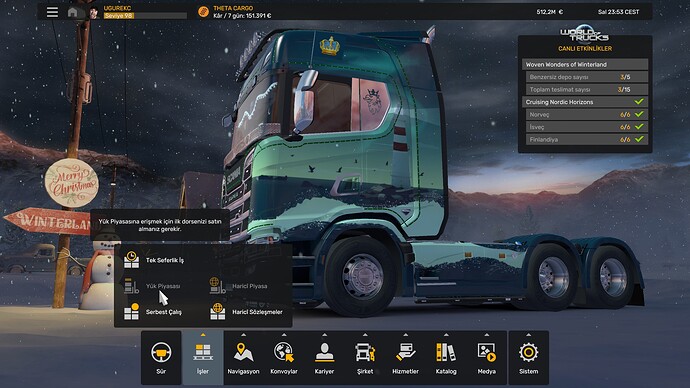The image size is (690, 388).
Task: Click the Cruising Nordic Horizons green checkmark
Action: [639, 102]
